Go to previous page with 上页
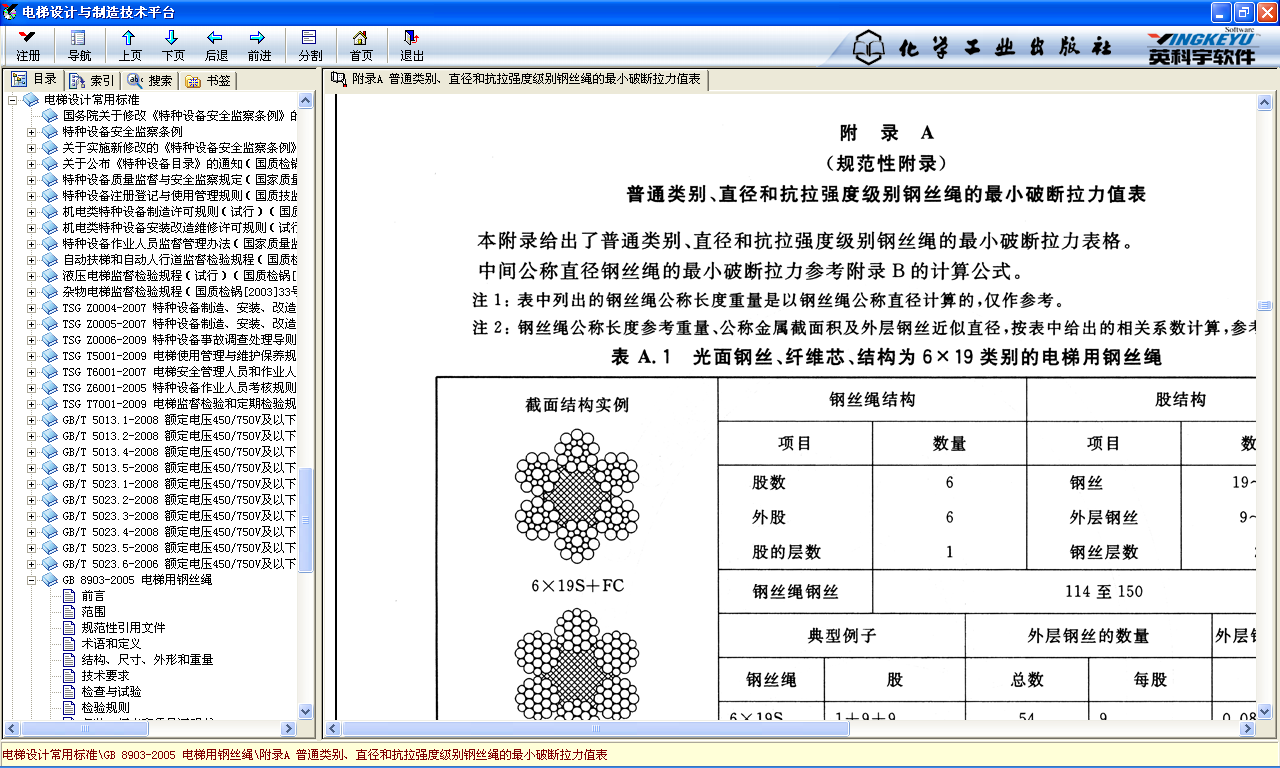 (x=130, y=45)
